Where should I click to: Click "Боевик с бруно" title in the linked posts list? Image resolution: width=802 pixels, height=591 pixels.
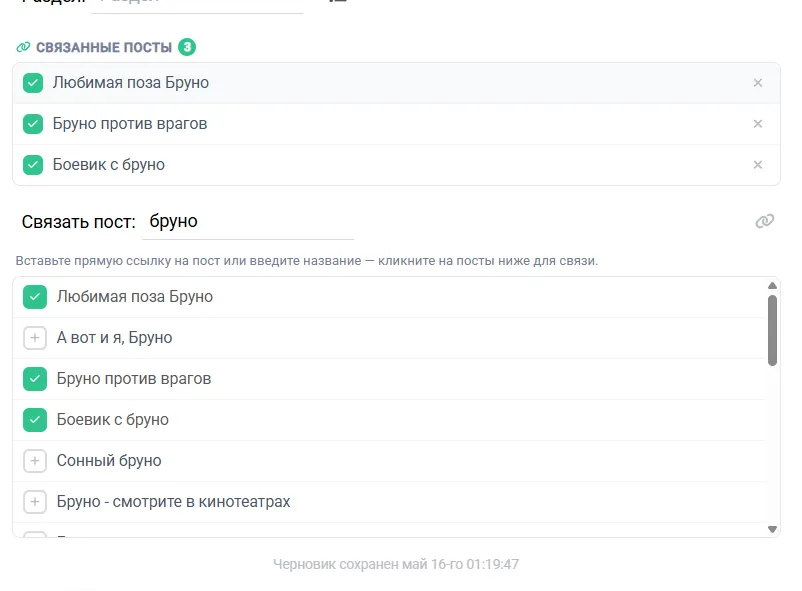[x=109, y=165]
